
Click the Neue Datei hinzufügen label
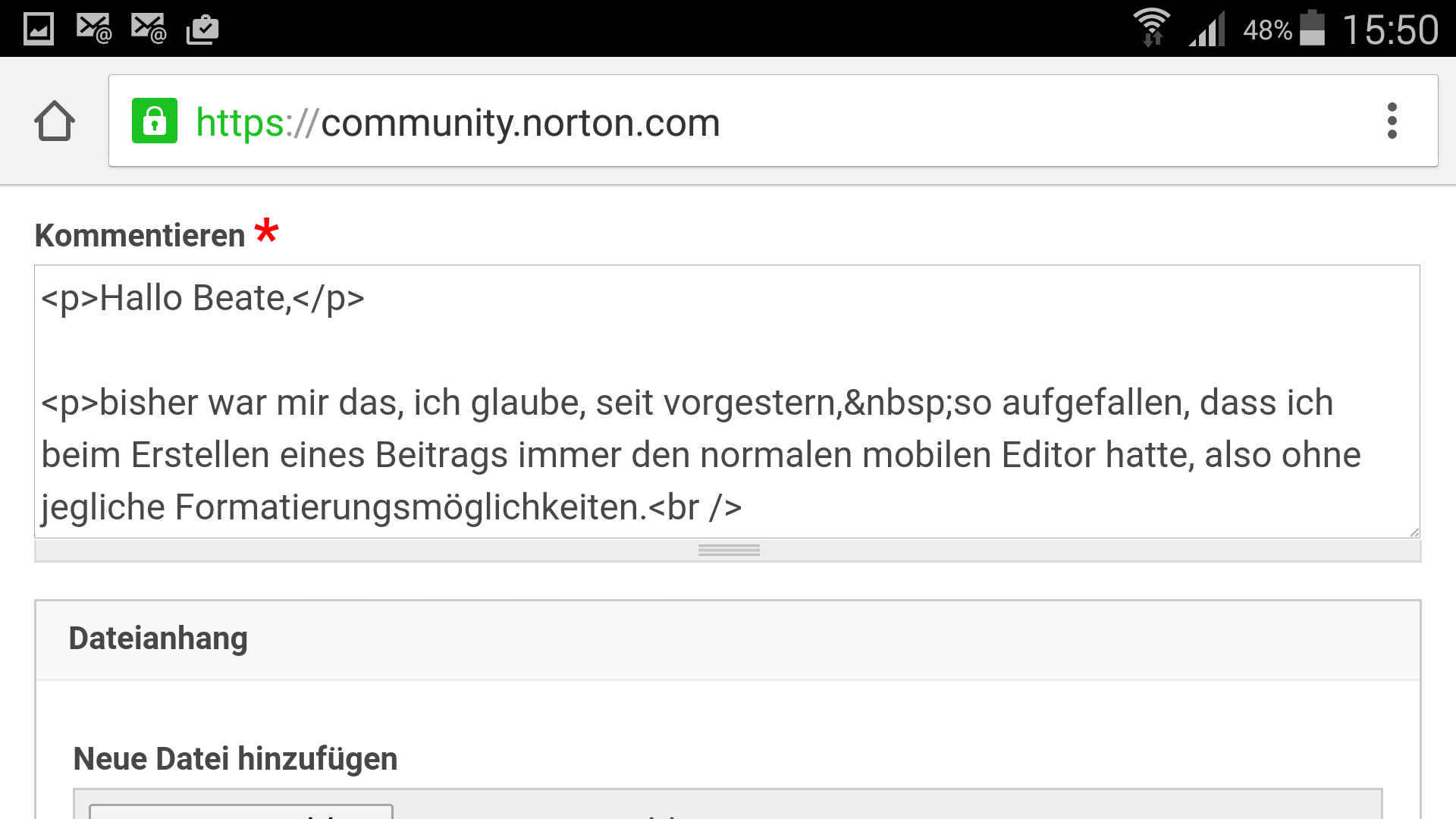236,758
